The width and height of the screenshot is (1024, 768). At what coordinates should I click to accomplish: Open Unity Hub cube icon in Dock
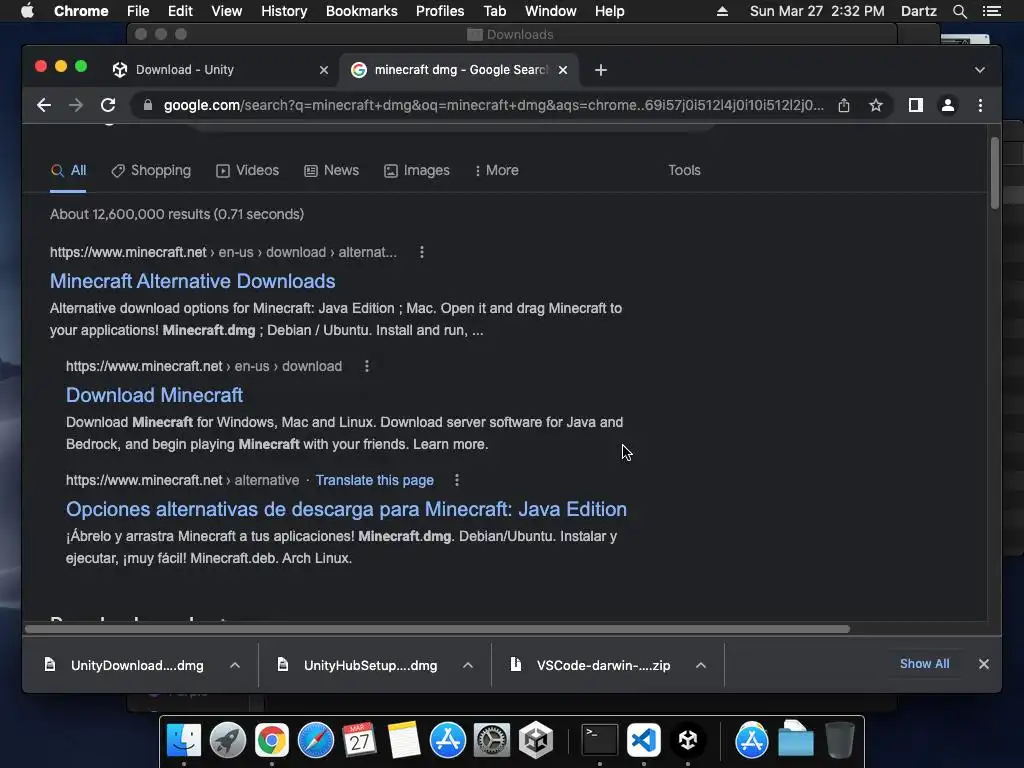536,741
